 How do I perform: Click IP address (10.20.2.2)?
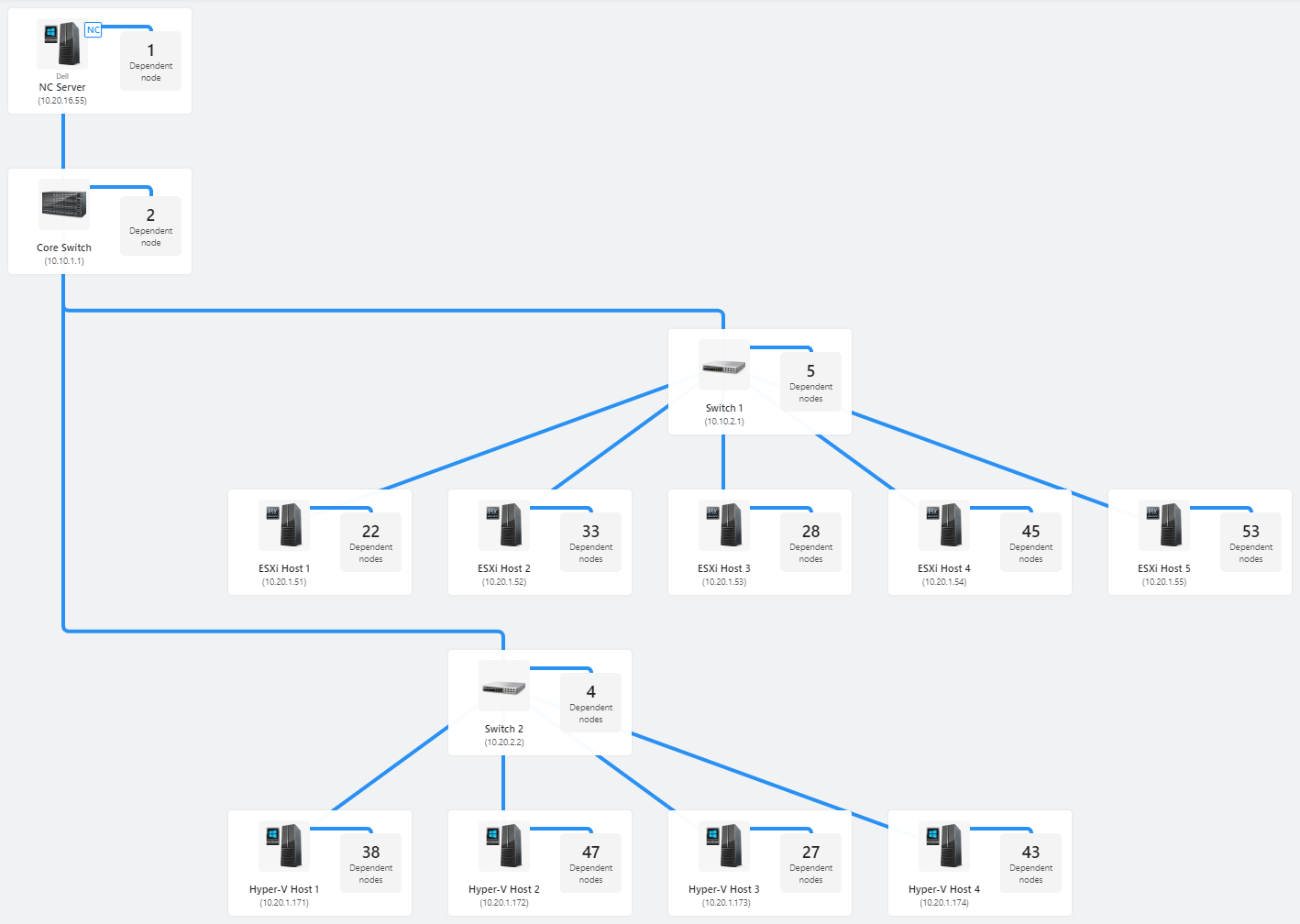pos(504,742)
